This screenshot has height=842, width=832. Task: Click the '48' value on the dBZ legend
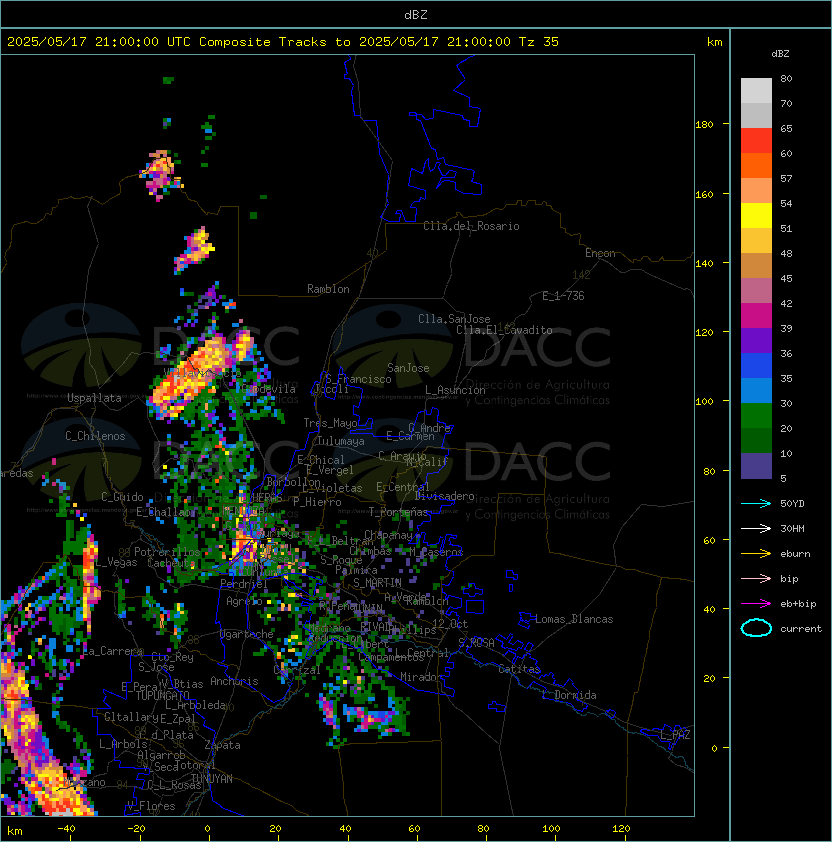click(x=786, y=253)
